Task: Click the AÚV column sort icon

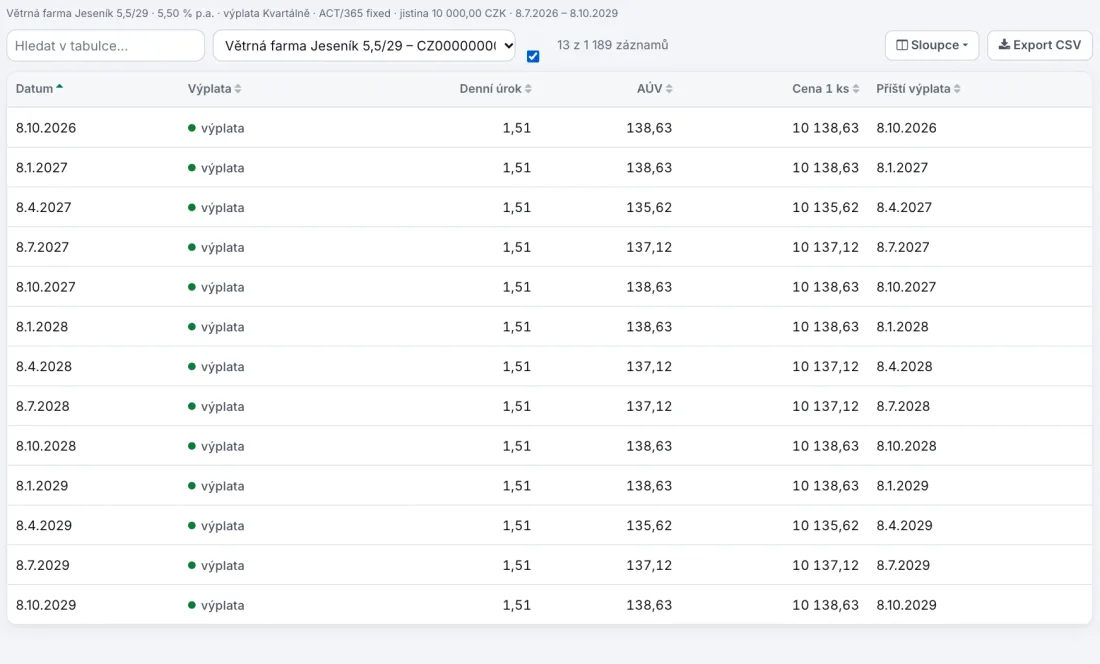Action: pyautogui.click(x=669, y=89)
